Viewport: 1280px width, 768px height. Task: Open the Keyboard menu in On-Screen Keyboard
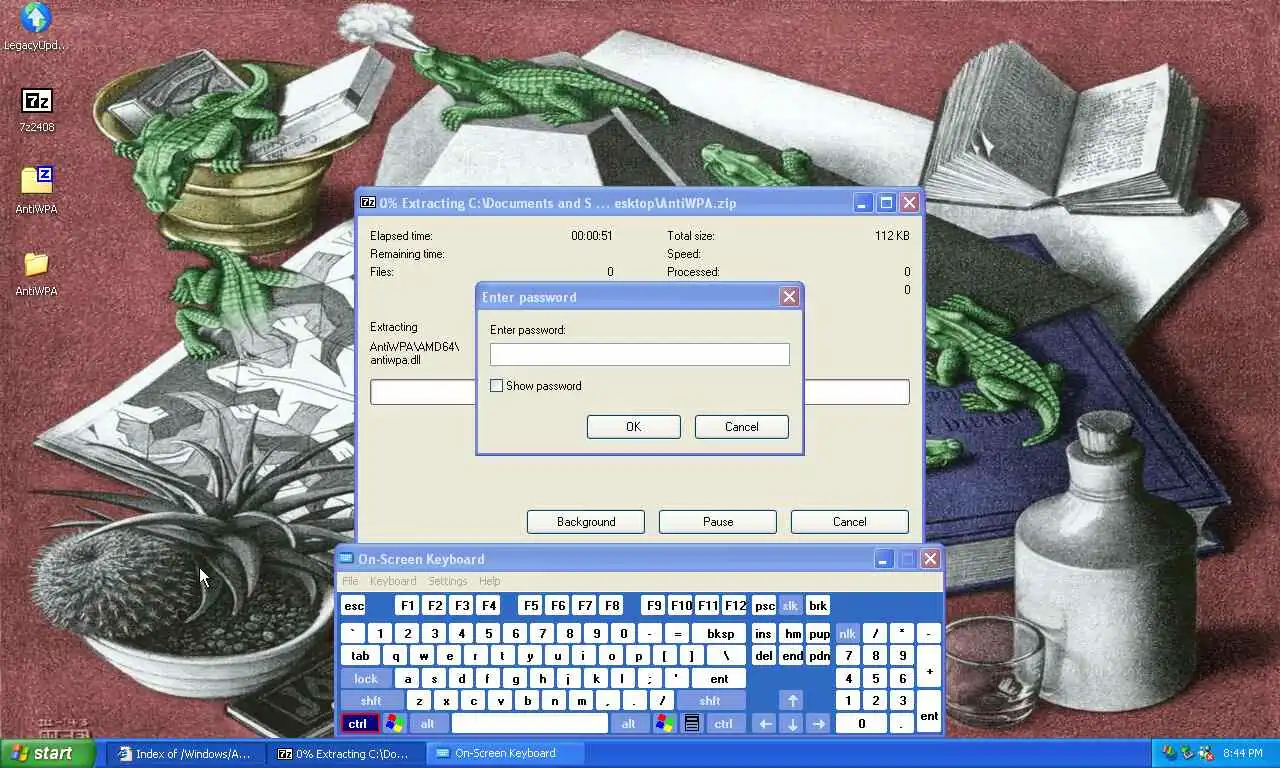pyautogui.click(x=393, y=581)
